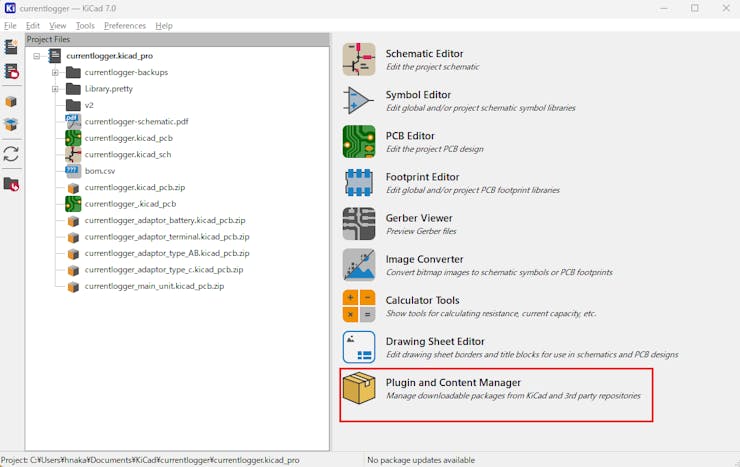Click the Drawing Sheet Editor title text
The height and width of the screenshot is (467, 740).
(x=435, y=342)
